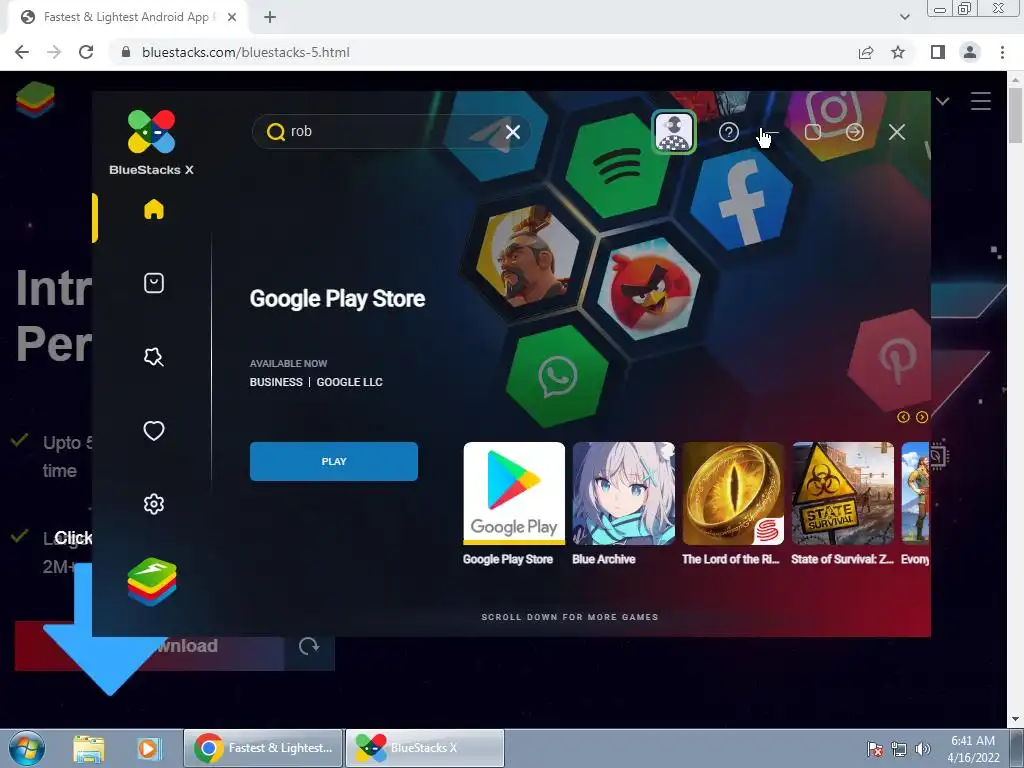Show previous games with left carousel arrow

point(903,417)
